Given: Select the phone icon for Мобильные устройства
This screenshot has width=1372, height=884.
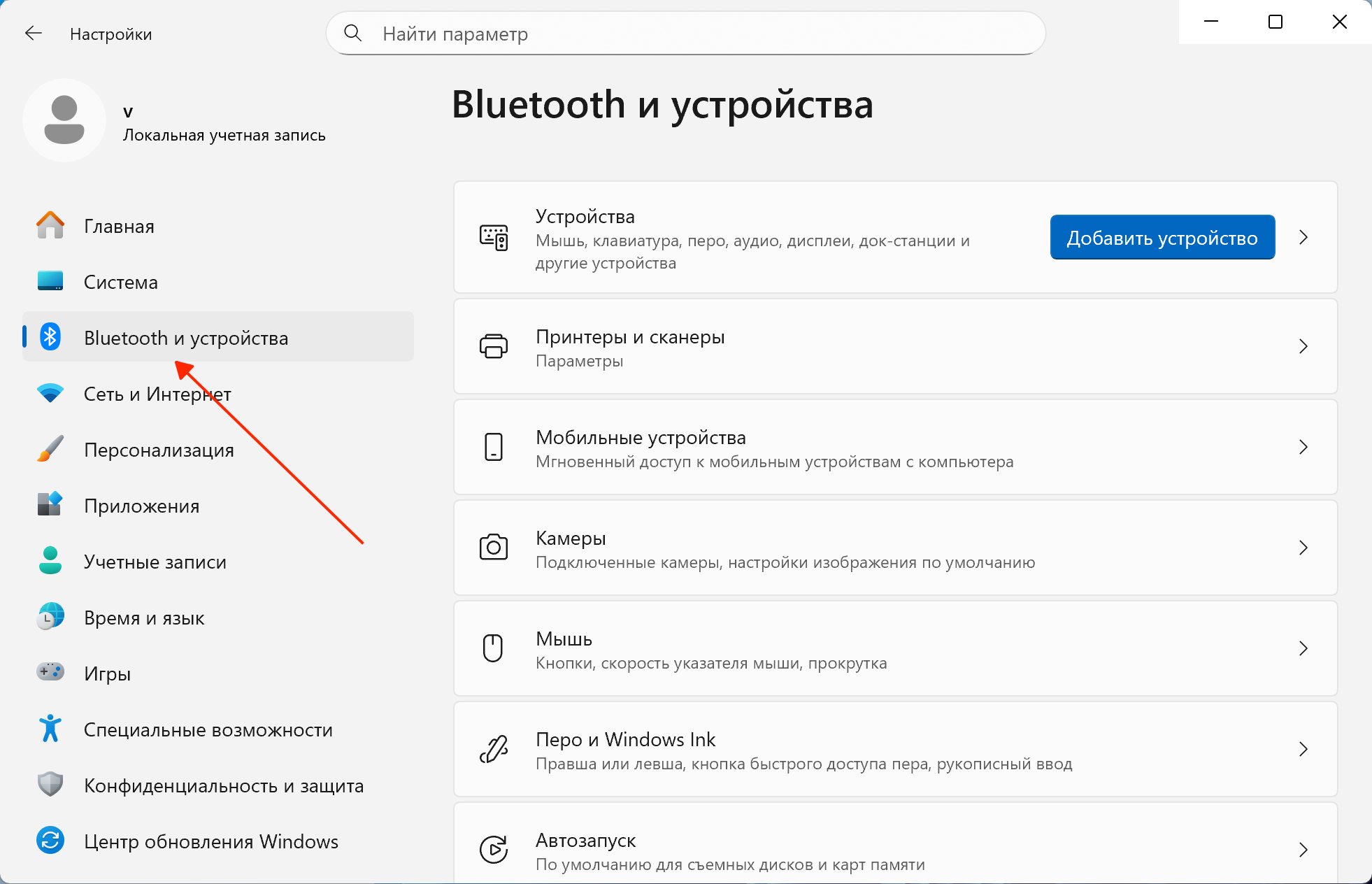Looking at the screenshot, I should [494, 447].
